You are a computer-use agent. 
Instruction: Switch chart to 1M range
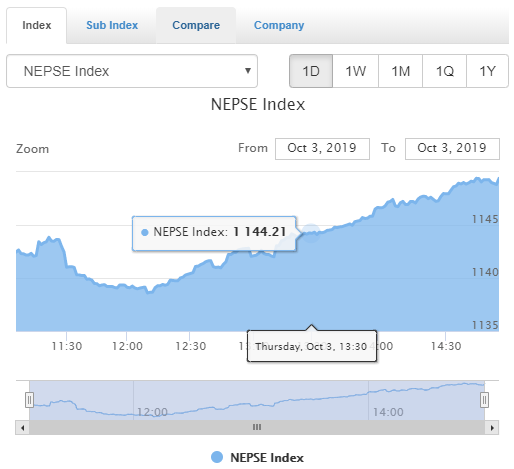point(401,71)
